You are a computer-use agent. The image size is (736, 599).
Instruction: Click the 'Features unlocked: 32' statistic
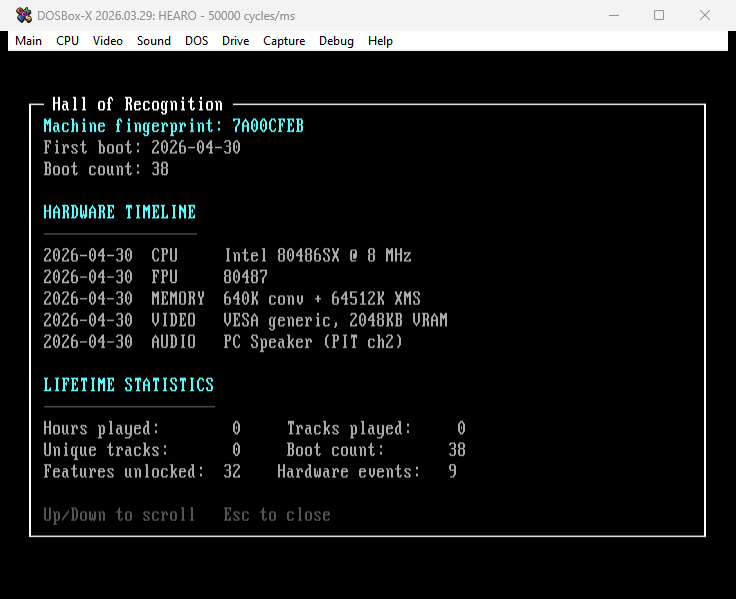coord(142,471)
